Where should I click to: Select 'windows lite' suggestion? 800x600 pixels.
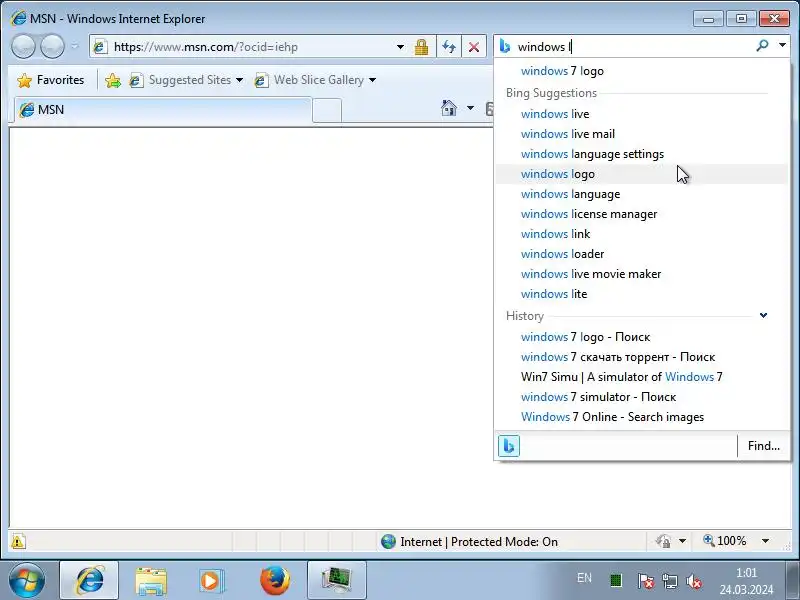pos(641,294)
